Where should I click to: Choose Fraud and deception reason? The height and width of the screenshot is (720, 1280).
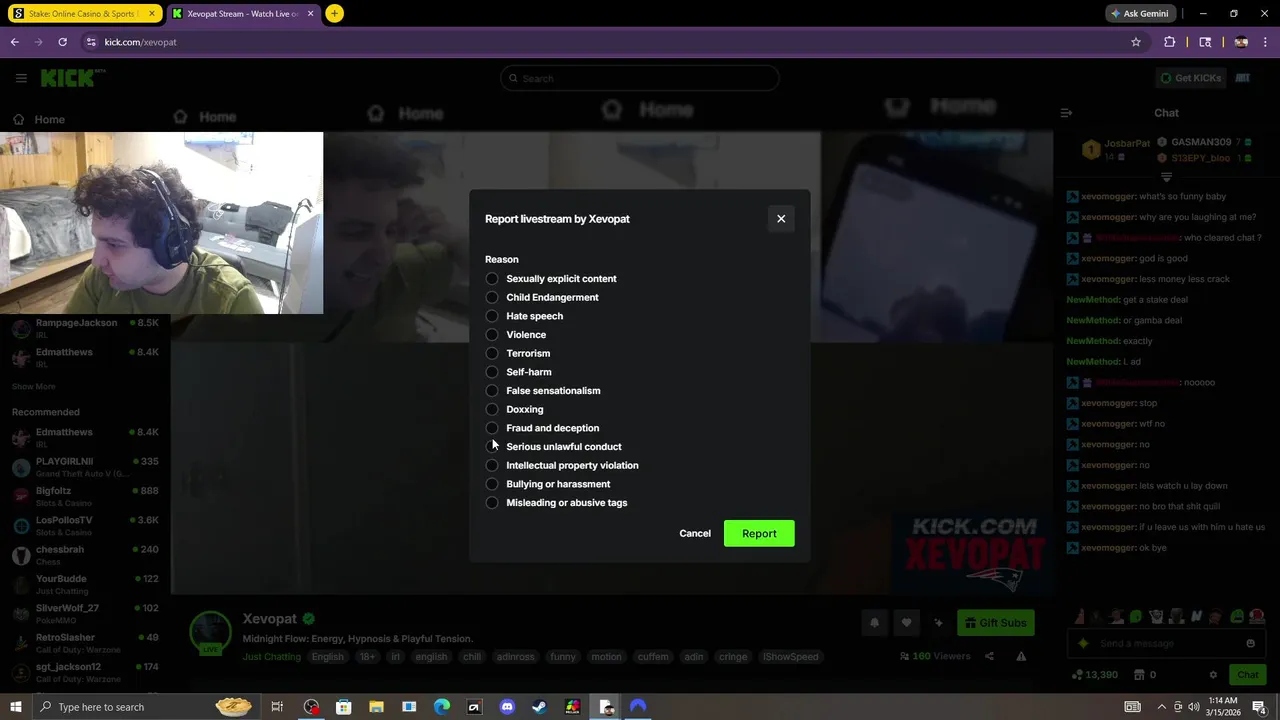coord(492,428)
